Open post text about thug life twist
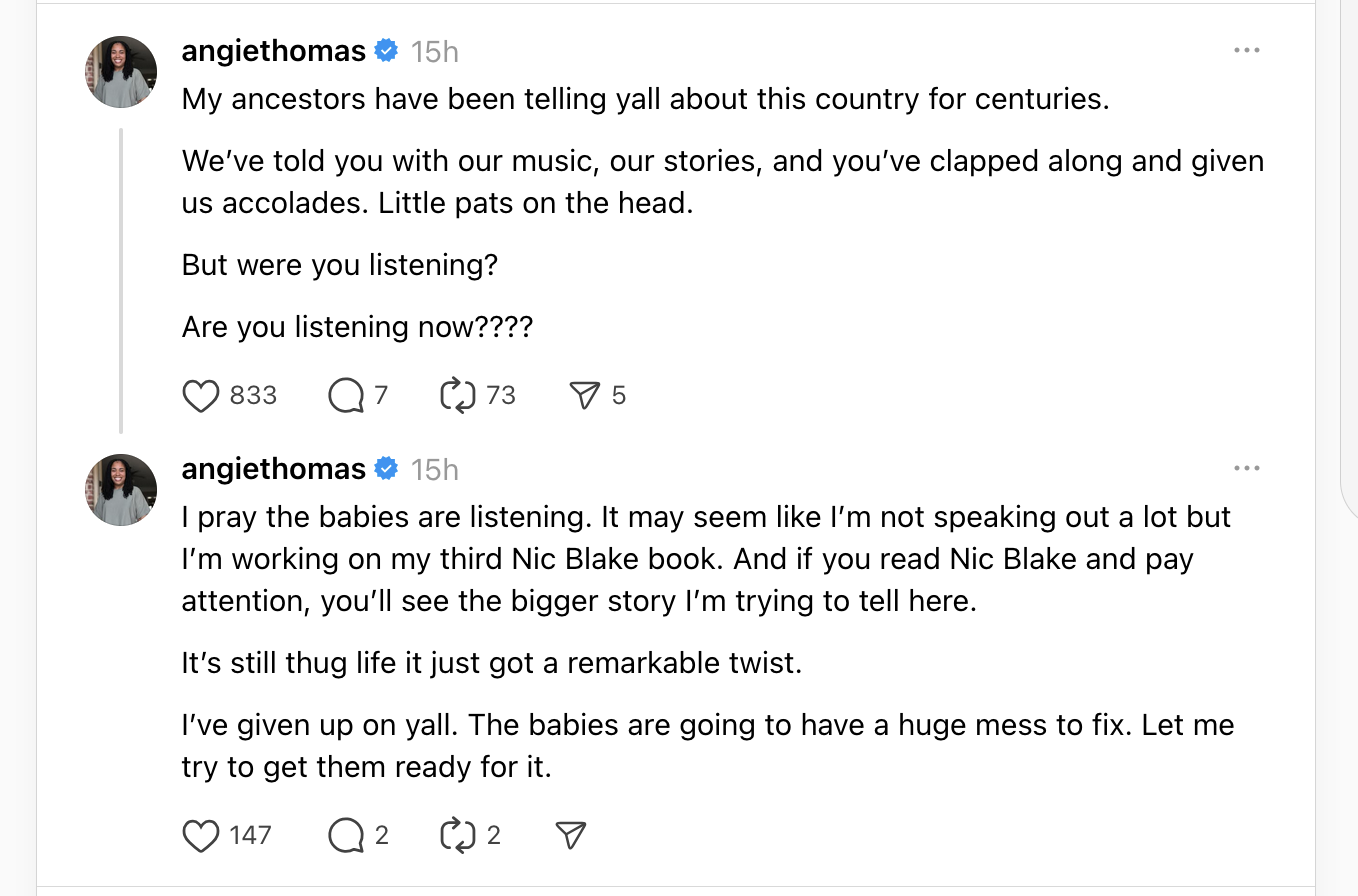This screenshot has width=1358, height=896. pos(491,663)
